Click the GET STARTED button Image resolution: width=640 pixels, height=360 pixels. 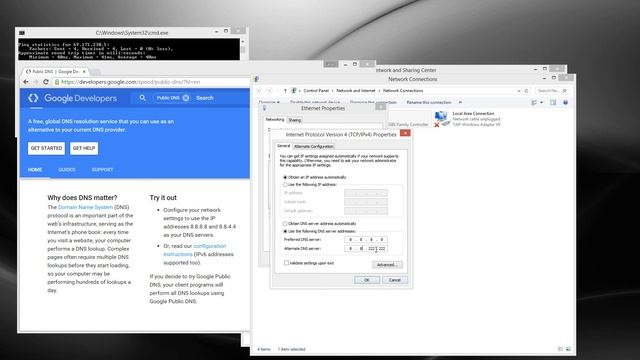[47, 148]
